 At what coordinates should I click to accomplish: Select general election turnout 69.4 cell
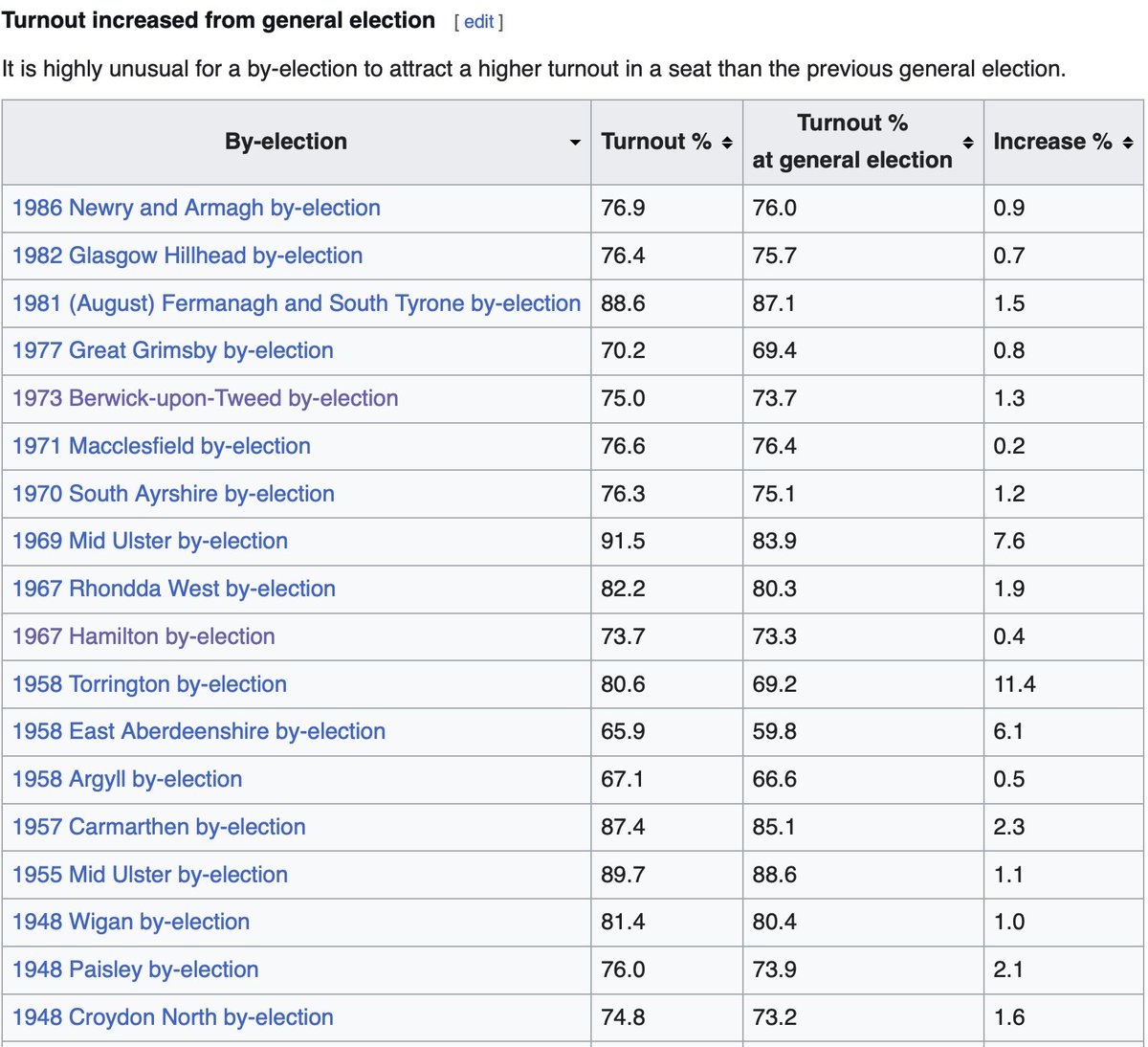coord(775,350)
